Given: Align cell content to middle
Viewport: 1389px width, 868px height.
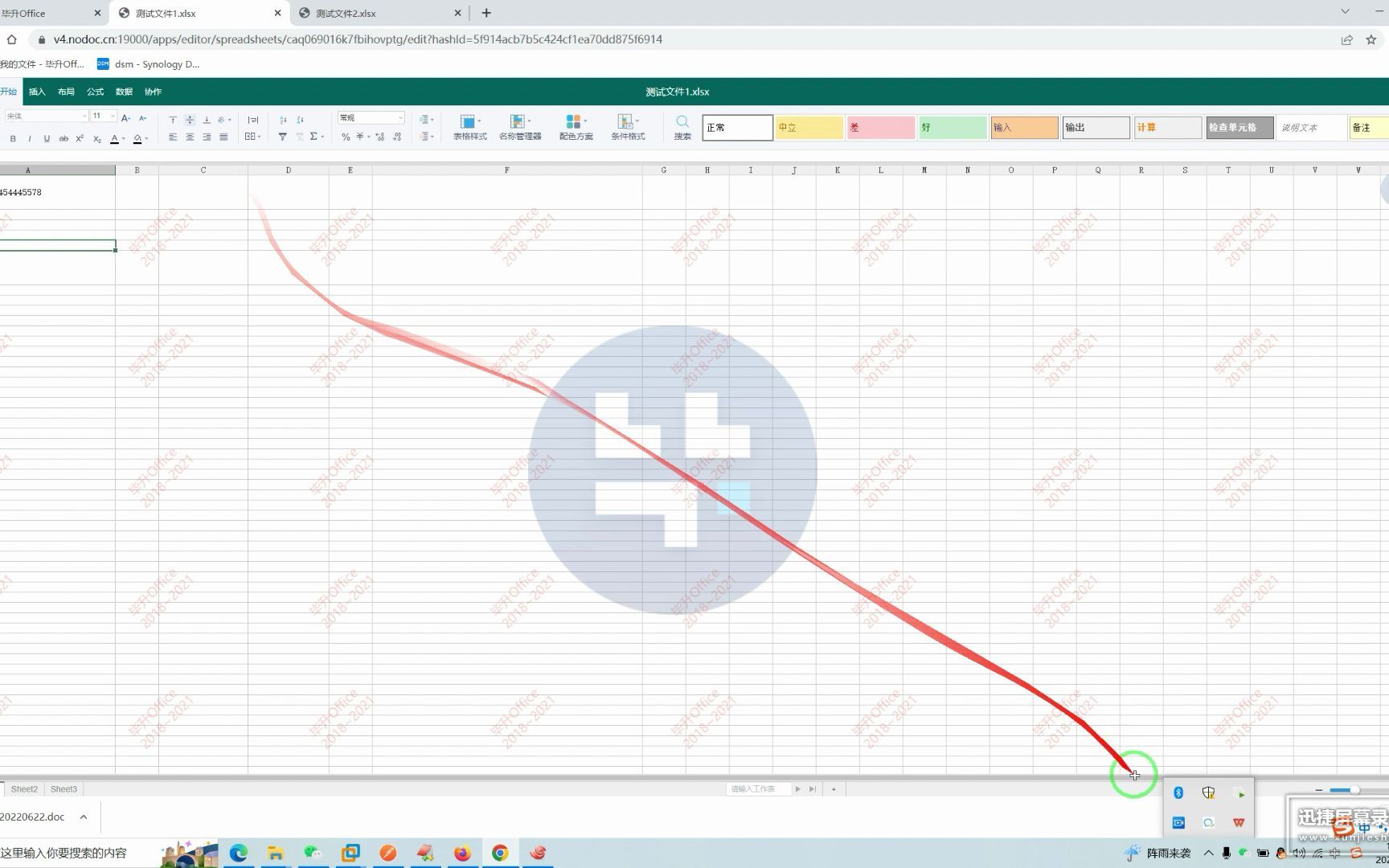Looking at the screenshot, I should coord(190,120).
